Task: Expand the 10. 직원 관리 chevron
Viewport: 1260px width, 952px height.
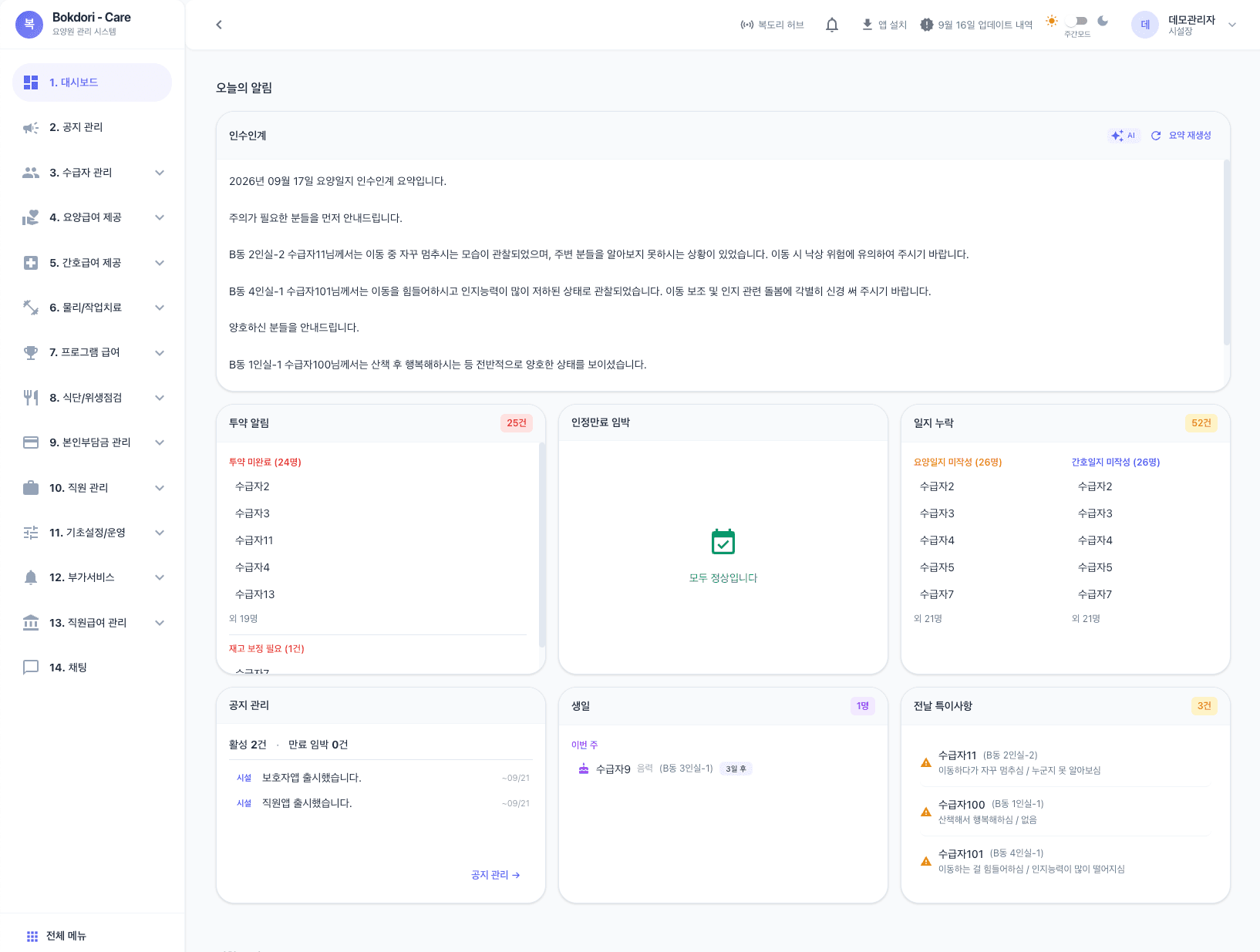Action: tap(160, 488)
